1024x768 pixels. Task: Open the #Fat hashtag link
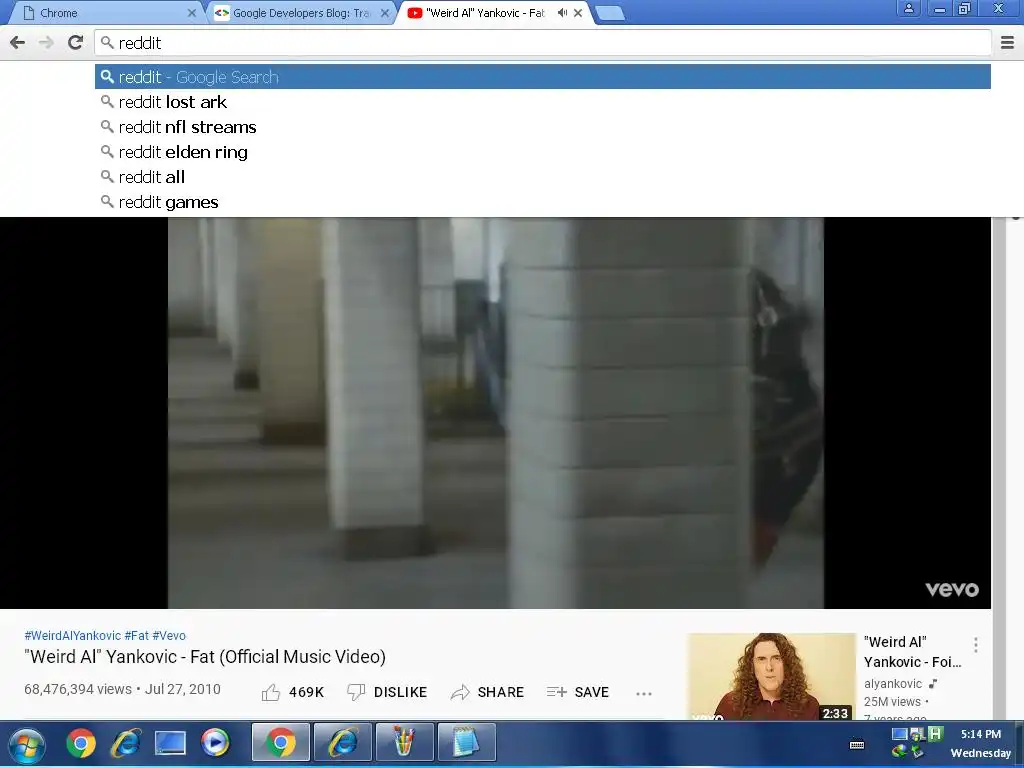(136, 635)
